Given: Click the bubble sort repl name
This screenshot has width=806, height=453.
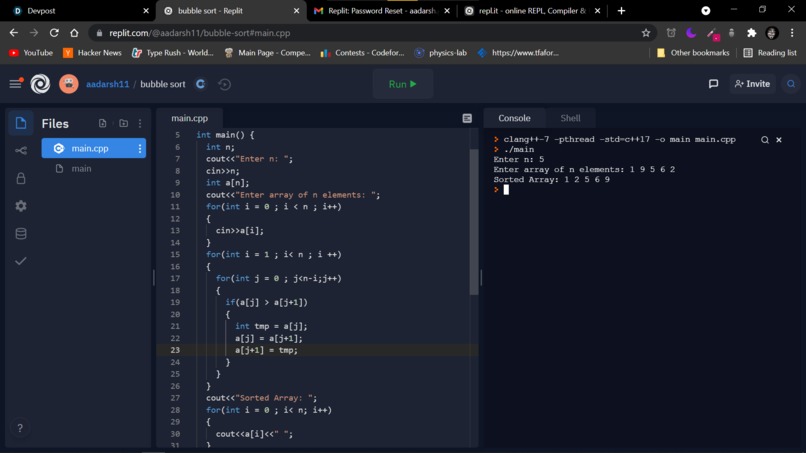Looking at the screenshot, I should pyautogui.click(x=163, y=84).
